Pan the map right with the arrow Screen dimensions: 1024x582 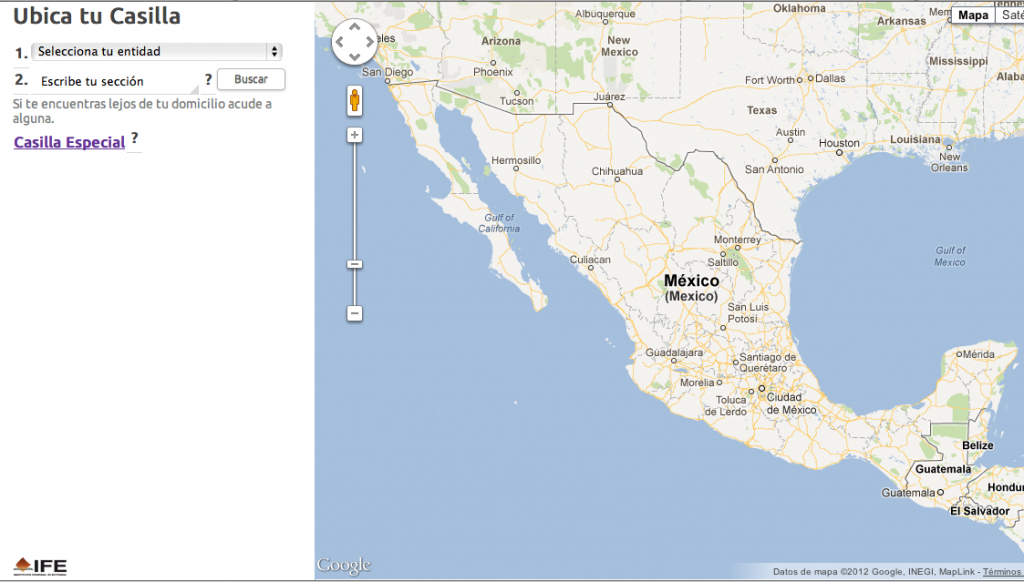click(x=369, y=42)
